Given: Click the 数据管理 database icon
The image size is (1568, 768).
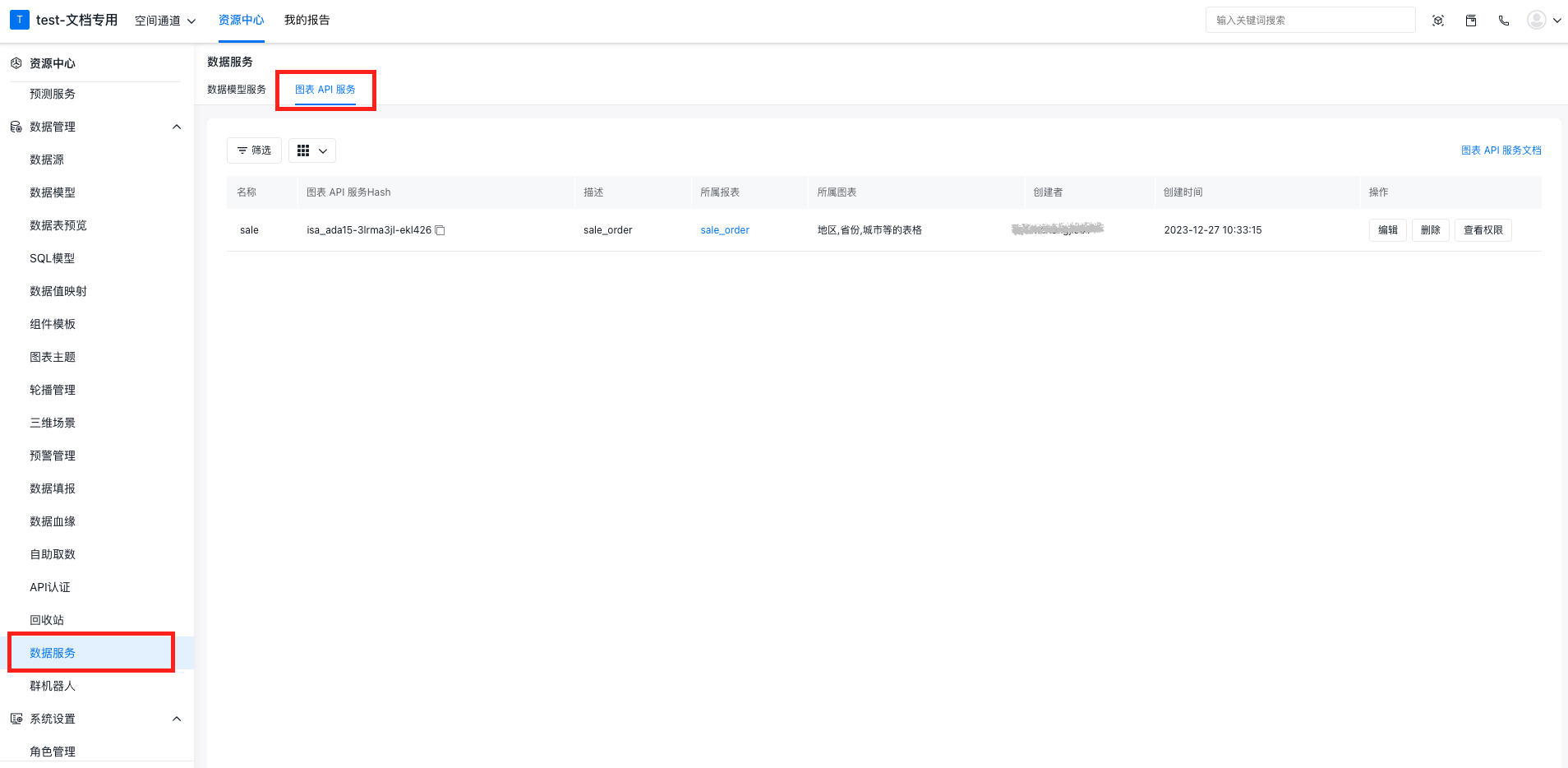Looking at the screenshot, I should (16, 127).
